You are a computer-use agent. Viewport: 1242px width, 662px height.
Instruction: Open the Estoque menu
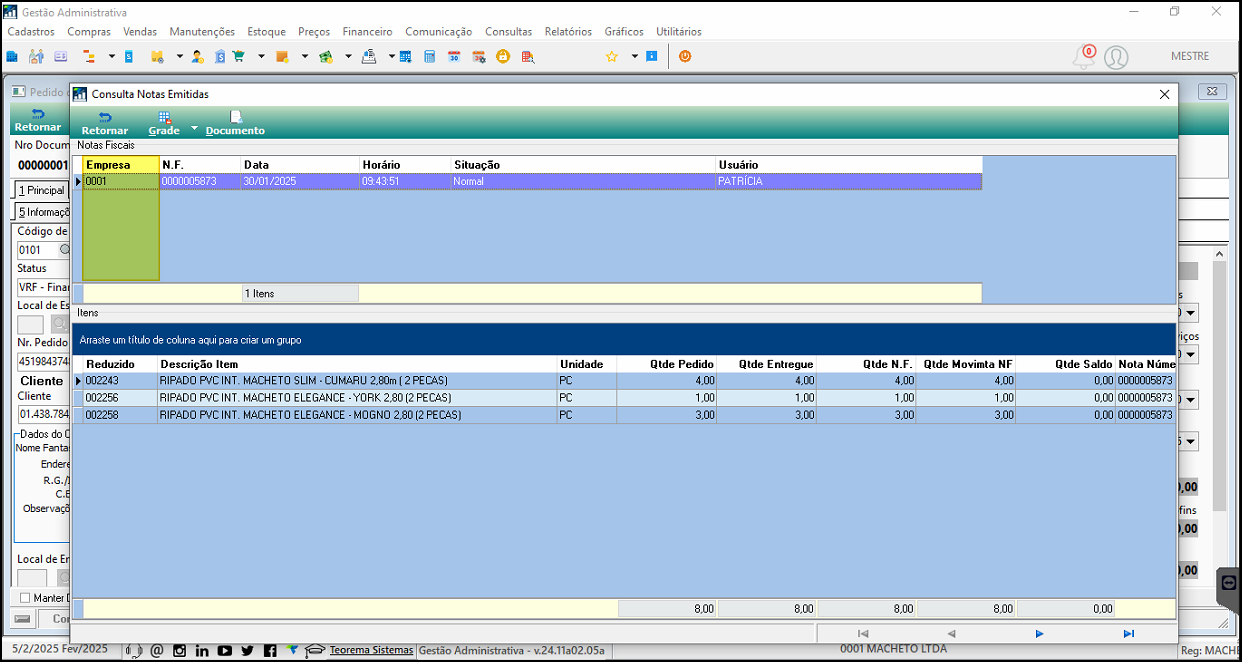[x=267, y=32]
